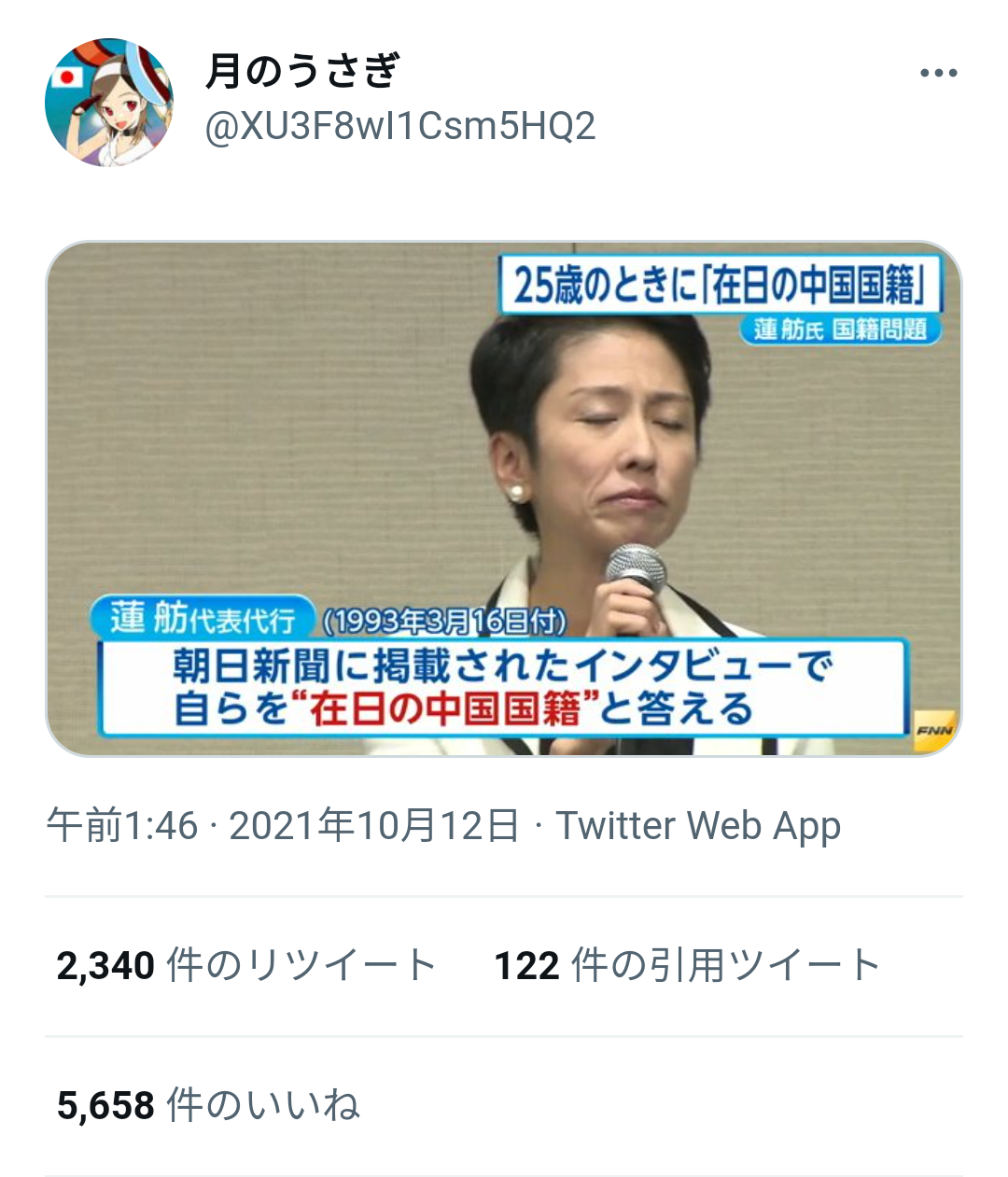Image resolution: width=1008 pixels, height=1177 pixels.
Task: Click the 月のうさぎ display name
Action: click(302, 71)
